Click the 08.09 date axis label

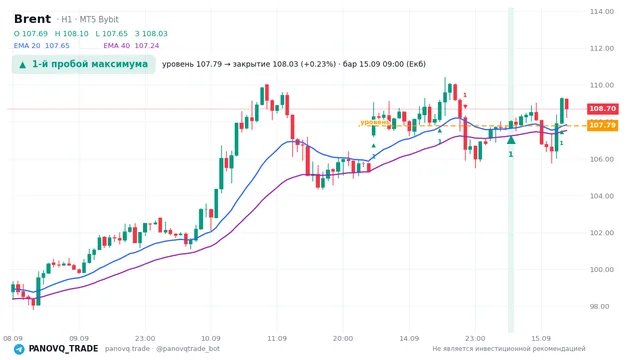(13, 338)
